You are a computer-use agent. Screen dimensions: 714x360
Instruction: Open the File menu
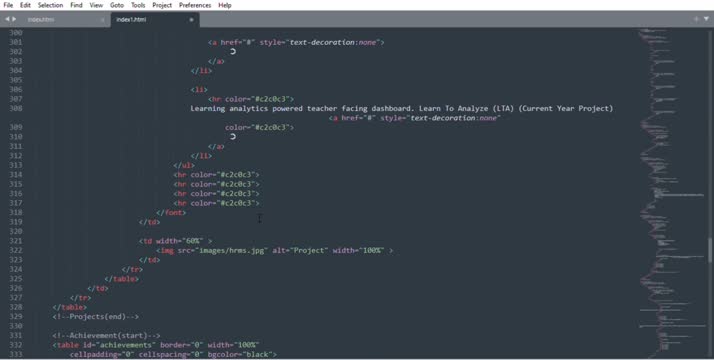[x=8, y=5]
